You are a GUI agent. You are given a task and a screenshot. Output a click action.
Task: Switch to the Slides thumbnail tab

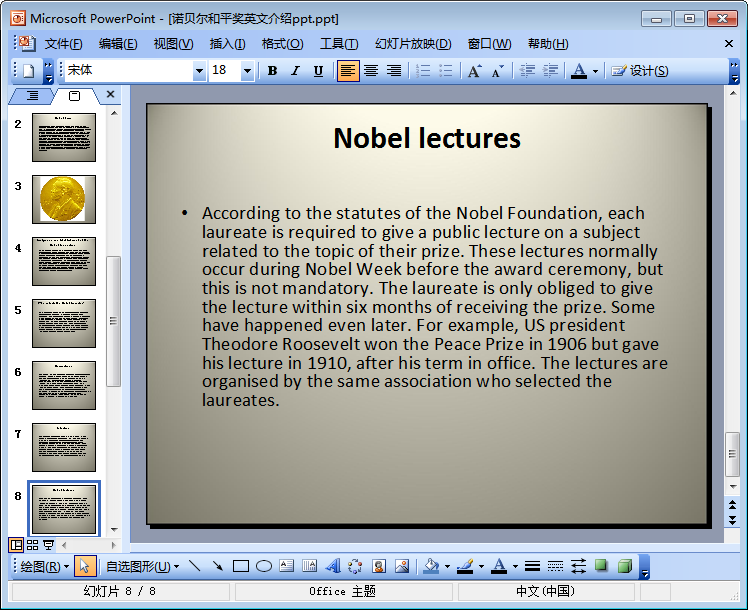[74, 96]
